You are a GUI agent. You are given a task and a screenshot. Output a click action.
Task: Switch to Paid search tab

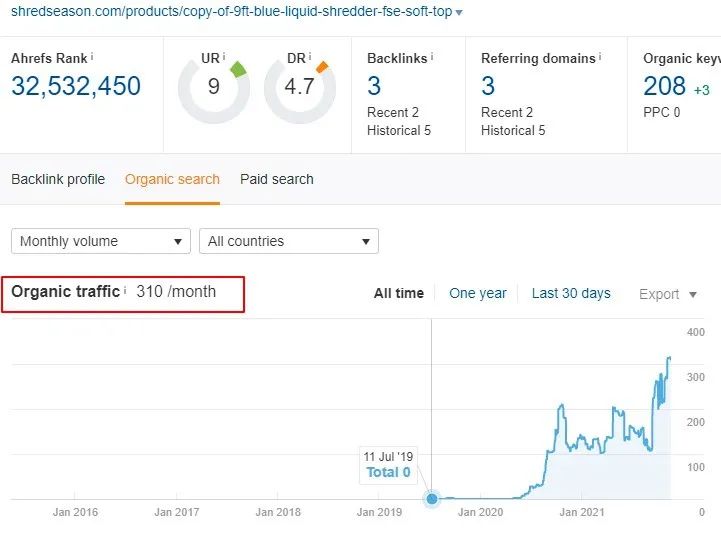coord(277,179)
